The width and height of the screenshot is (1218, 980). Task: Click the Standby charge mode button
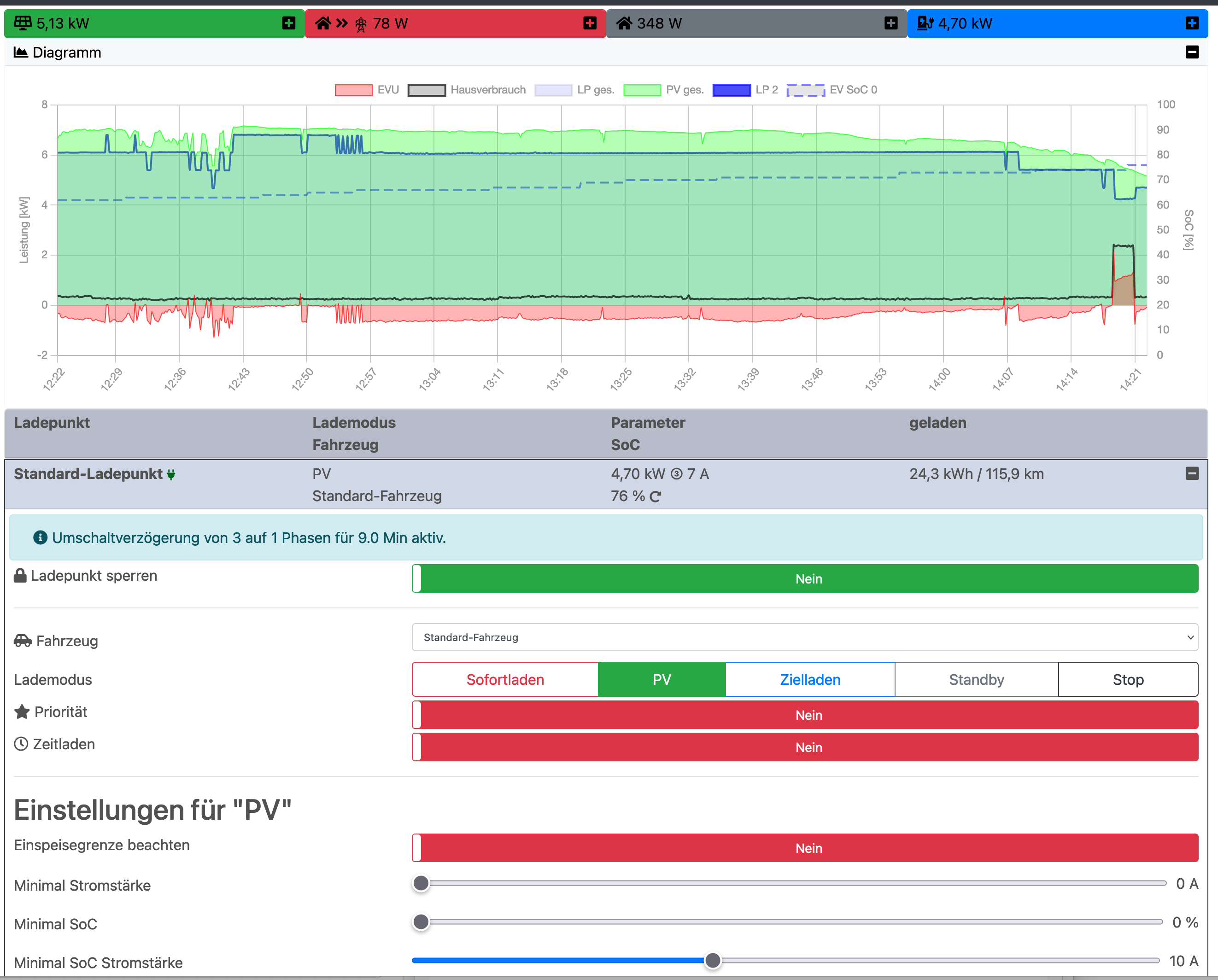976,679
